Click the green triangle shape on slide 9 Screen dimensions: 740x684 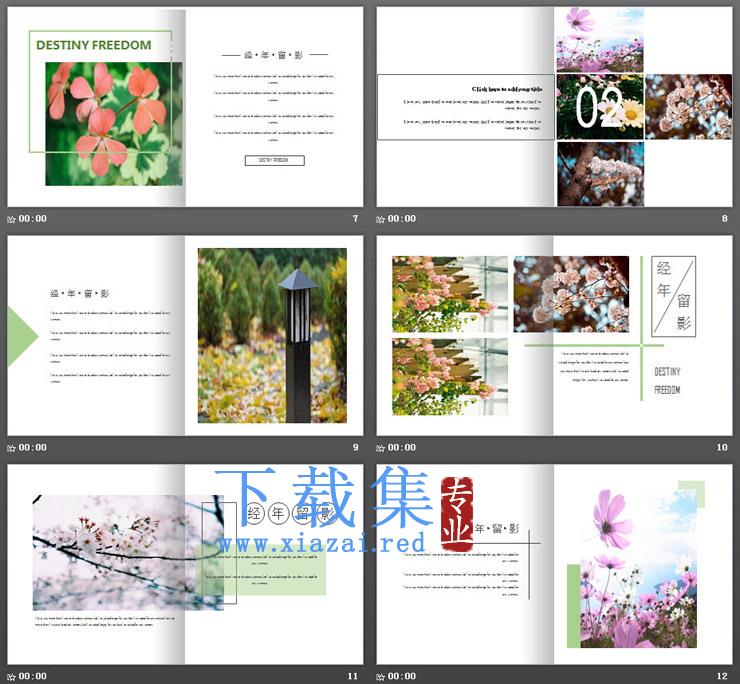[x=21, y=336]
